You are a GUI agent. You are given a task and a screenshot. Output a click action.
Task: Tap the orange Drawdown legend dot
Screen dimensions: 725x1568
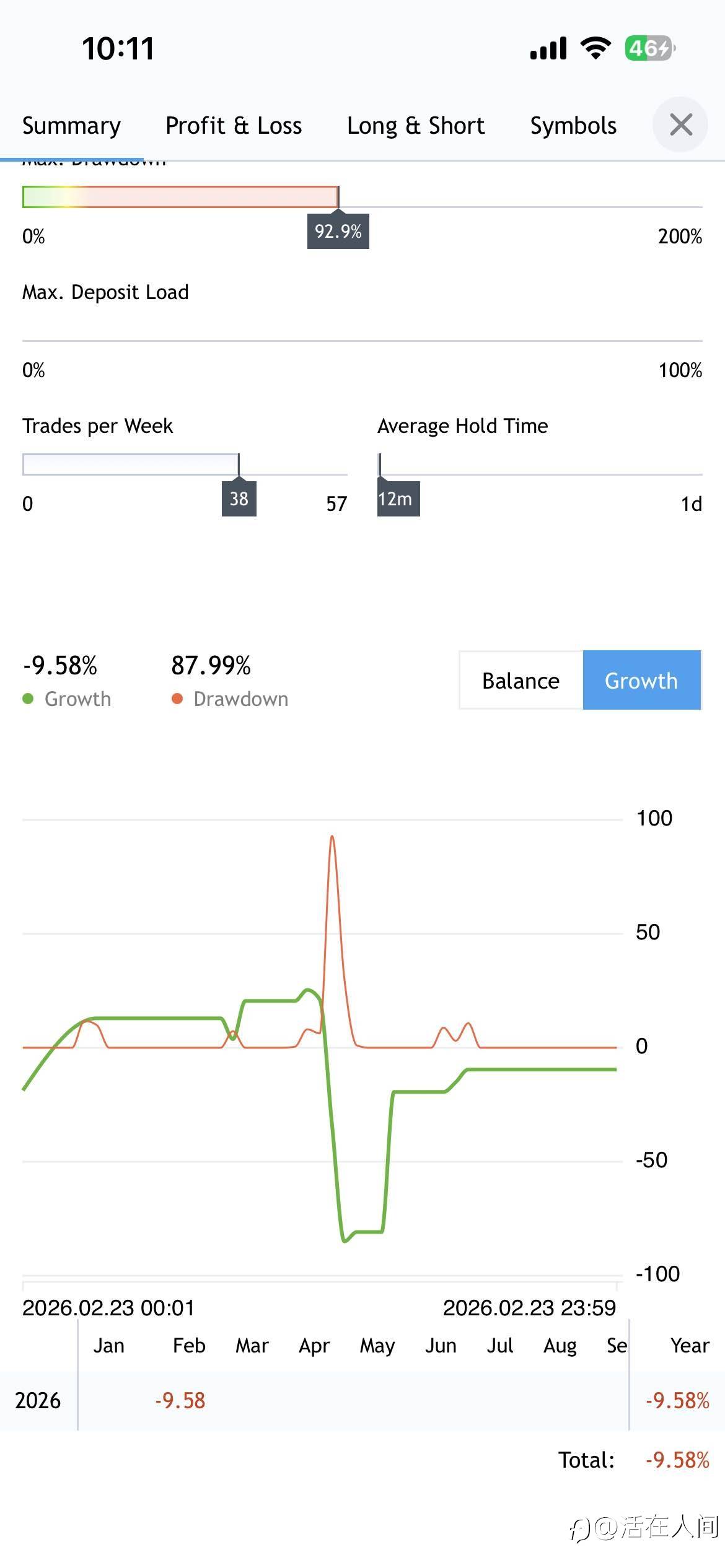coord(177,699)
